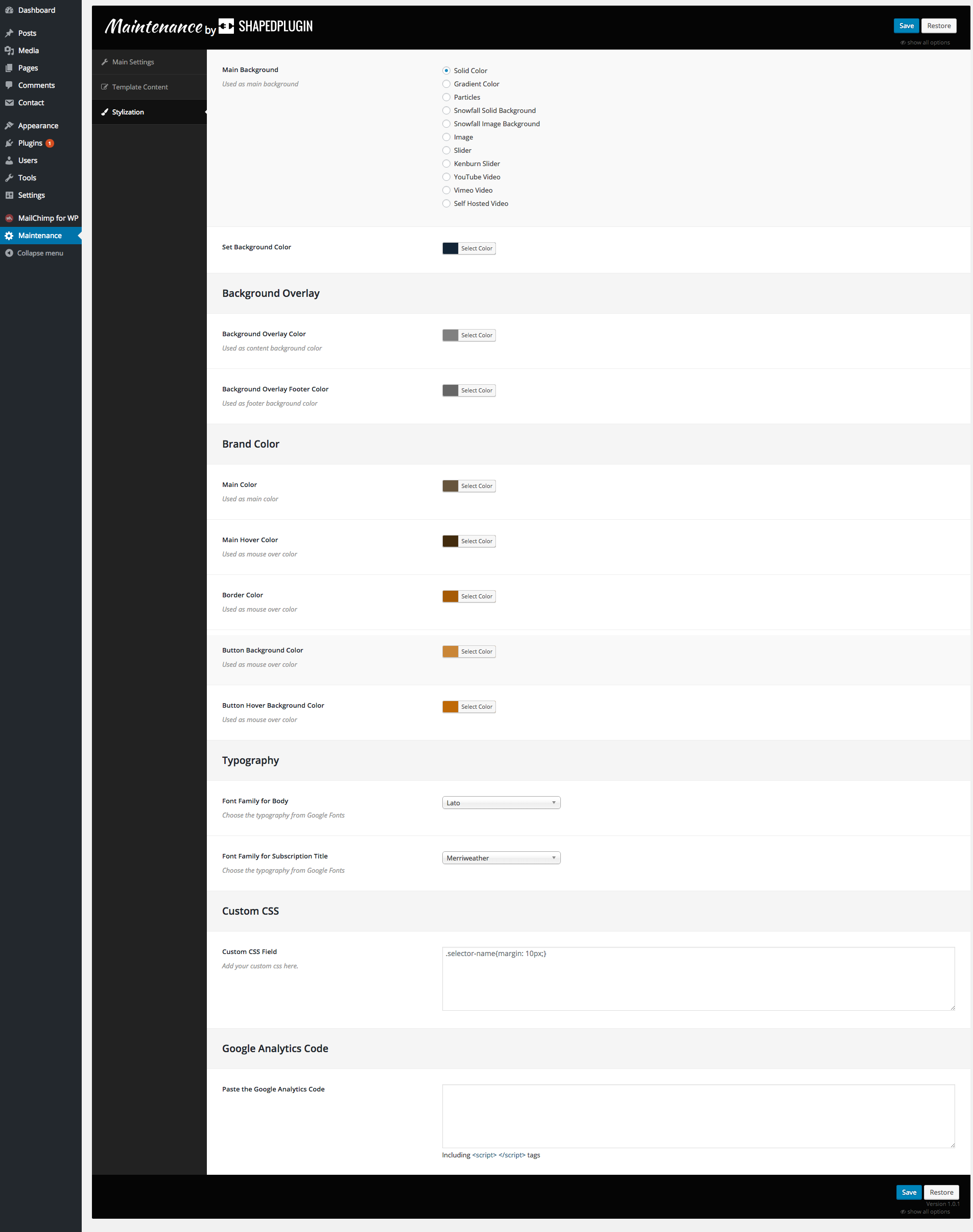The width and height of the screenshot is (973, 1232).
Task: Select Gradient Color background option
Action: point(446,84)
